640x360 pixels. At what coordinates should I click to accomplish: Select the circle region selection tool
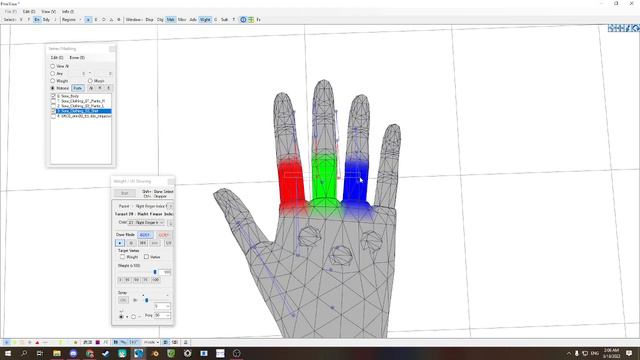(104, 20)
